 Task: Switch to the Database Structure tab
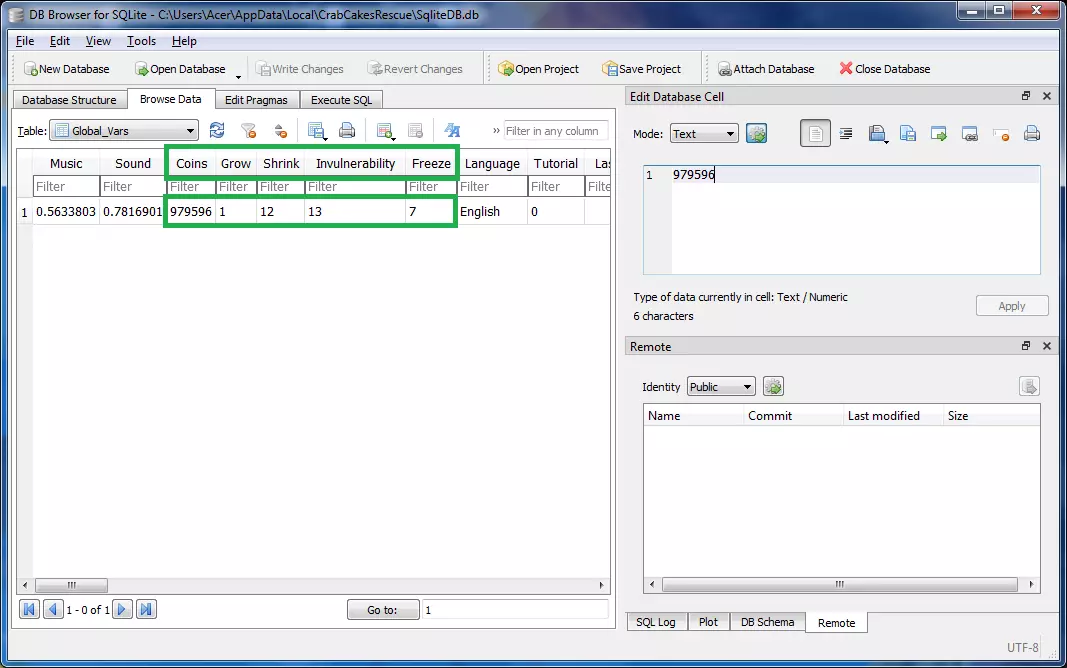pos(69,100)
